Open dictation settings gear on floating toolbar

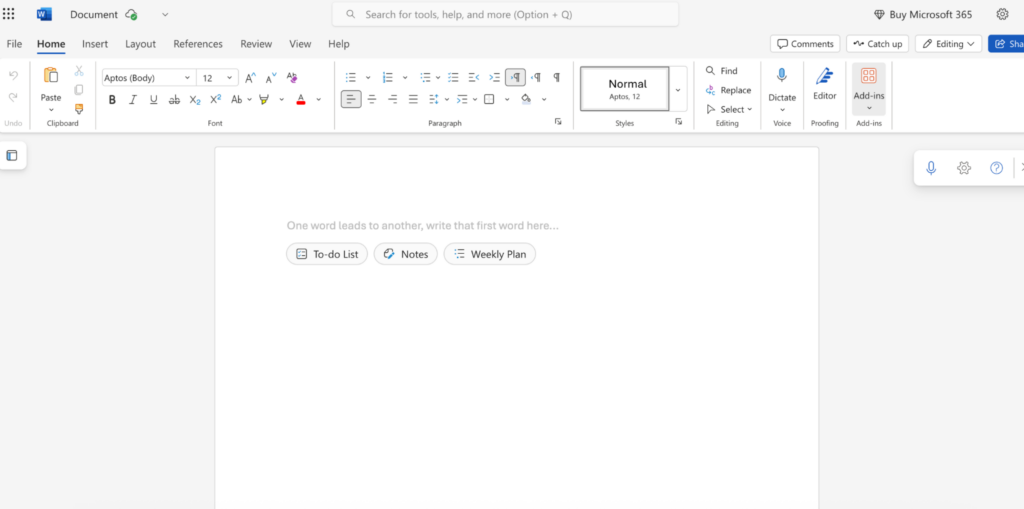tap(964, 168)
